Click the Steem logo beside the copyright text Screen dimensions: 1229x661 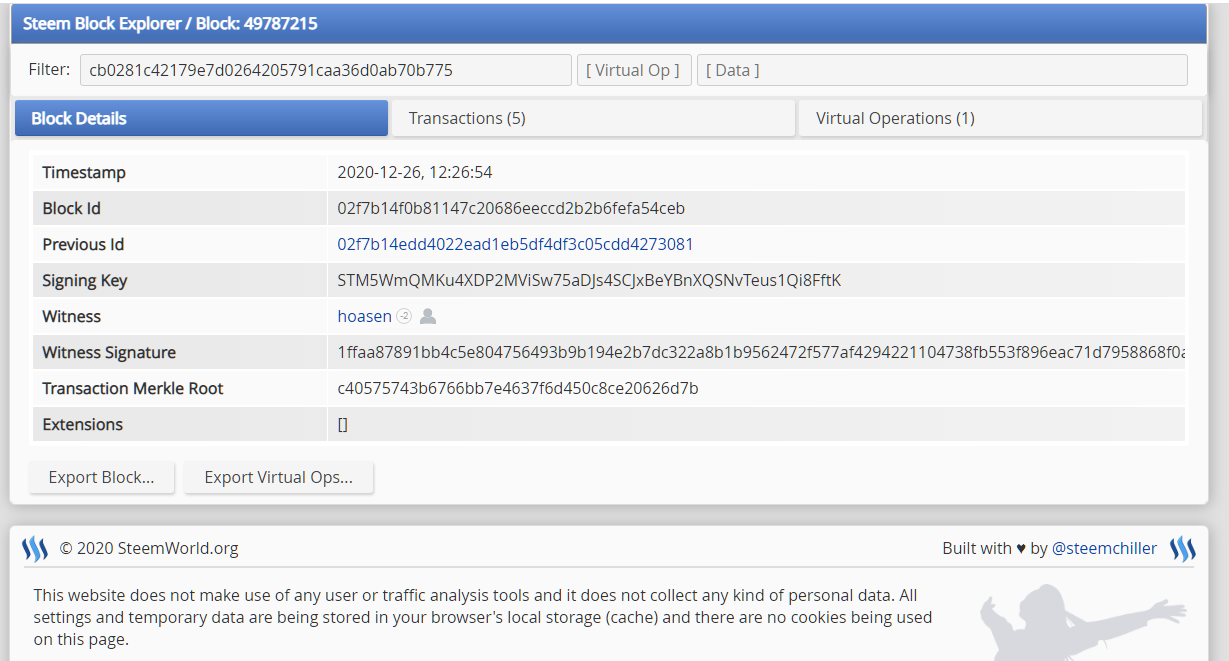35,549
